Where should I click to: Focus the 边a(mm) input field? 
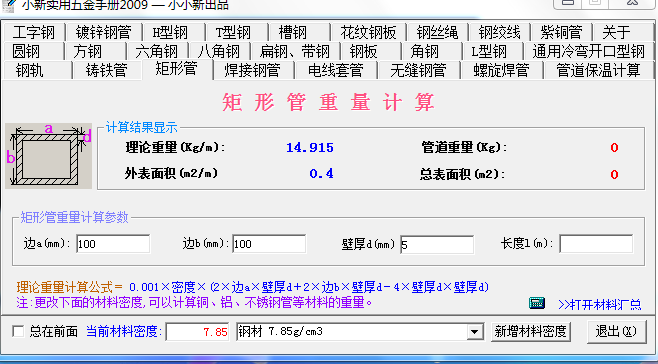(x=113, y=244)
